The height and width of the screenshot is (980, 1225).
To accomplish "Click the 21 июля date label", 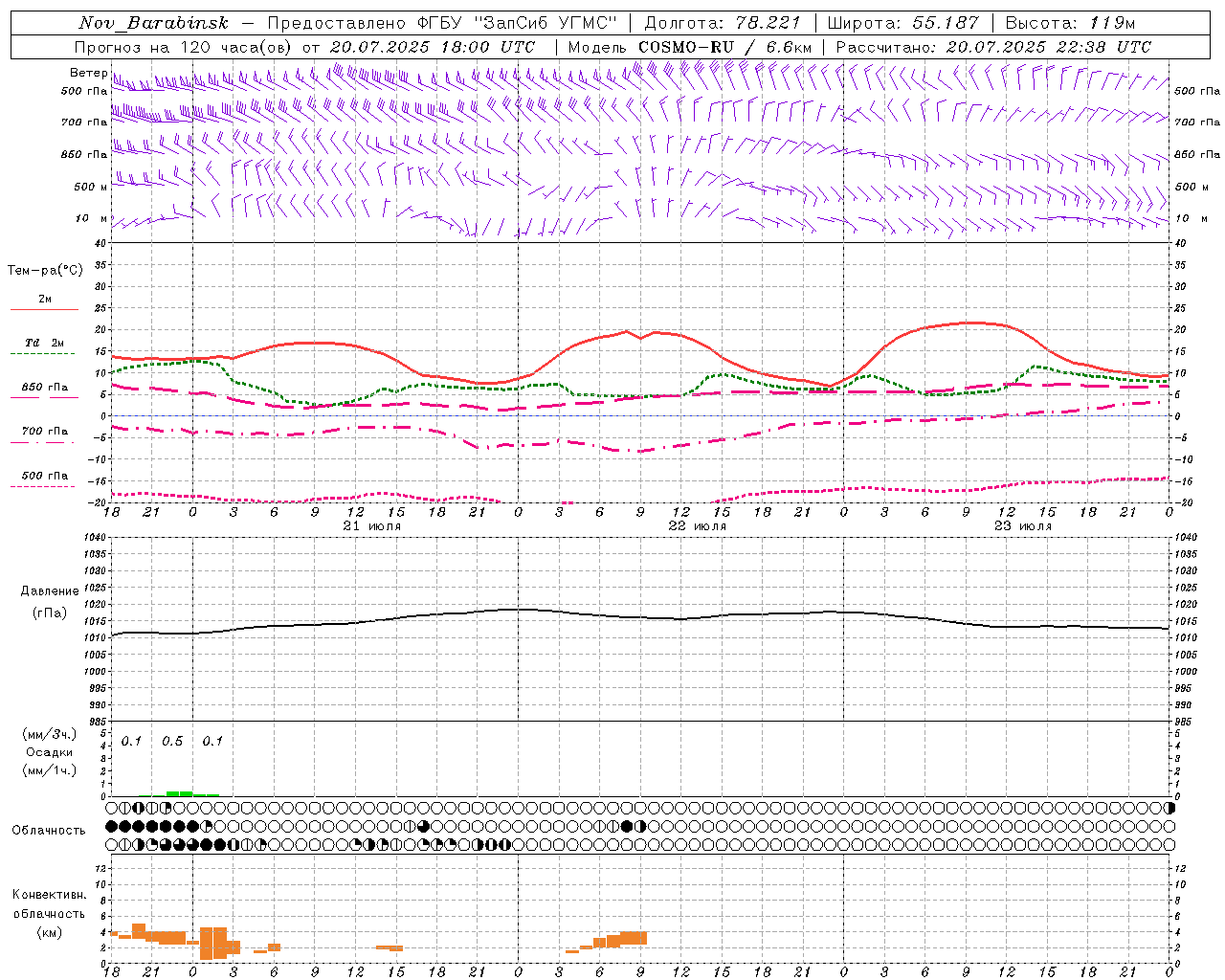I will click(x=372, y=526).
